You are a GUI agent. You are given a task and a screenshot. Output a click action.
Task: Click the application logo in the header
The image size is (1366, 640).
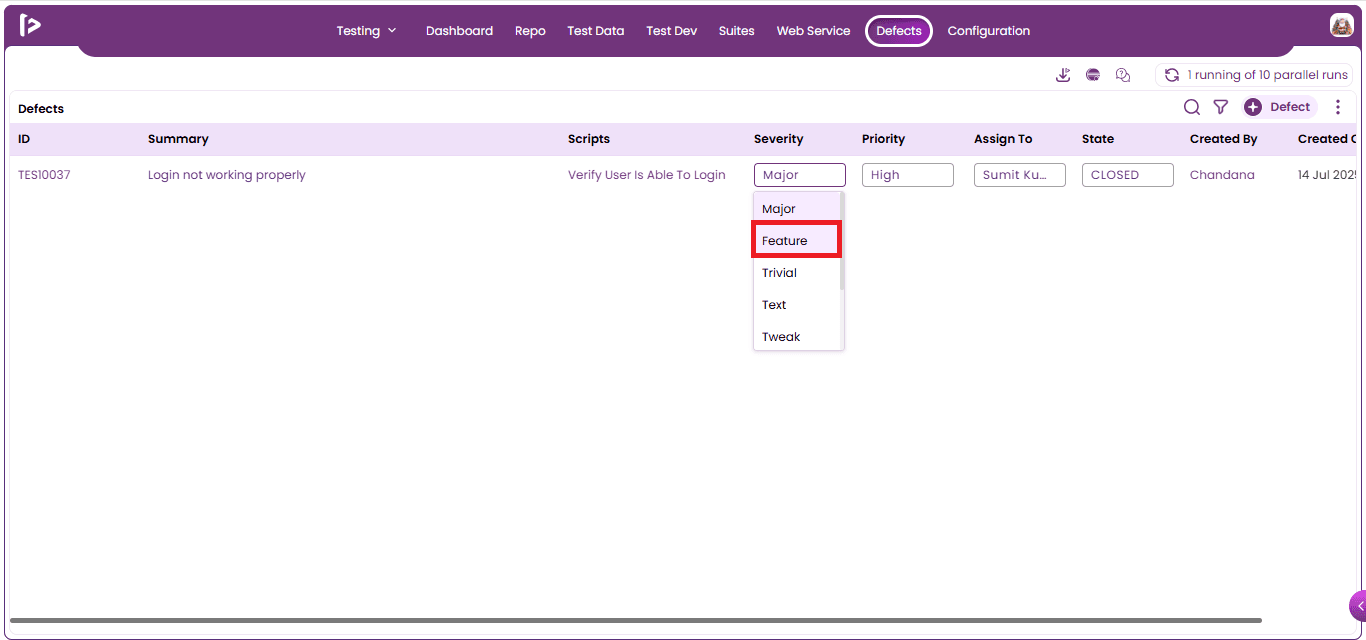pyautogui.click(x=30, y=26)
